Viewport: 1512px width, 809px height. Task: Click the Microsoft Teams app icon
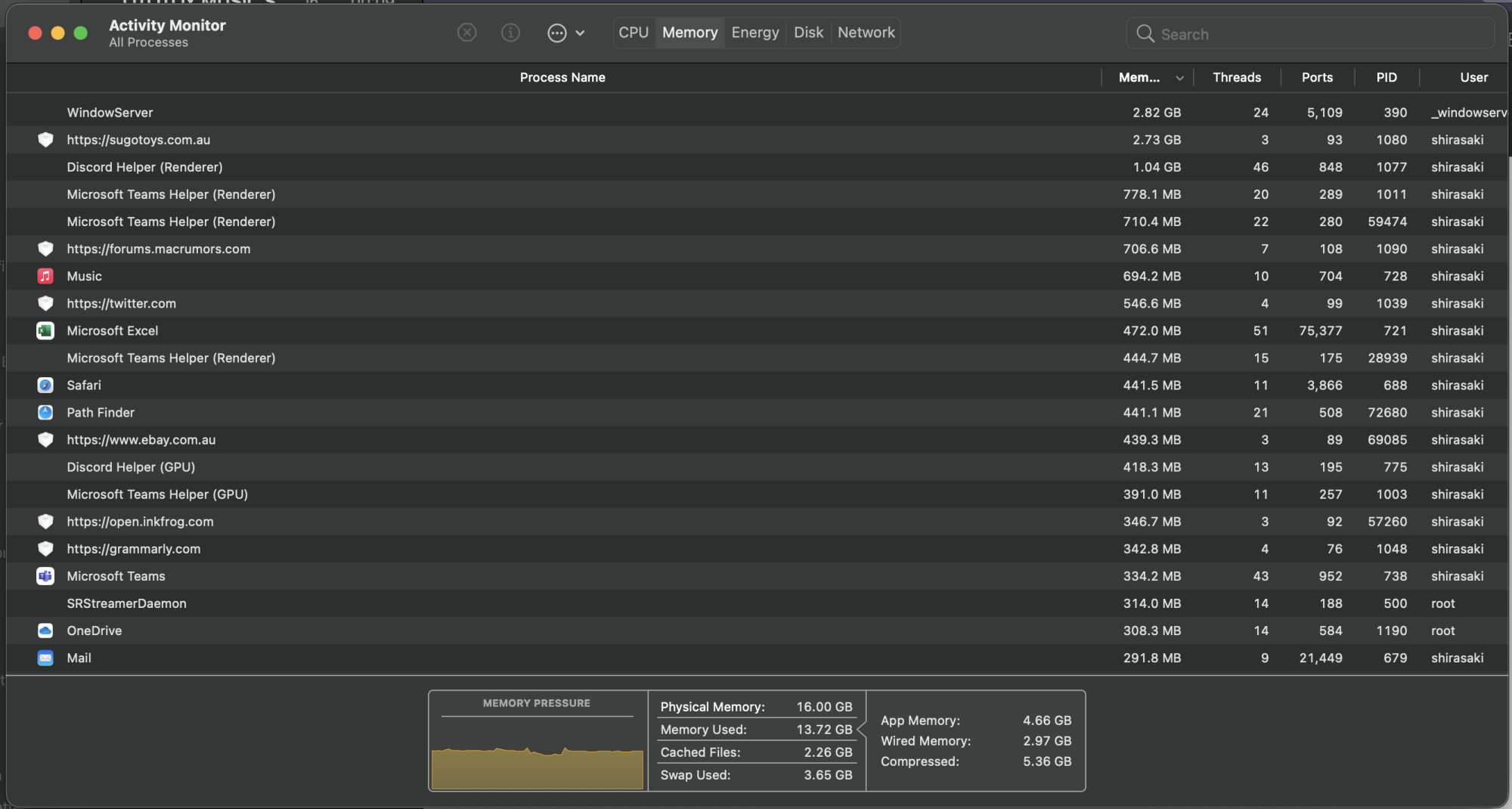[45, 576]
